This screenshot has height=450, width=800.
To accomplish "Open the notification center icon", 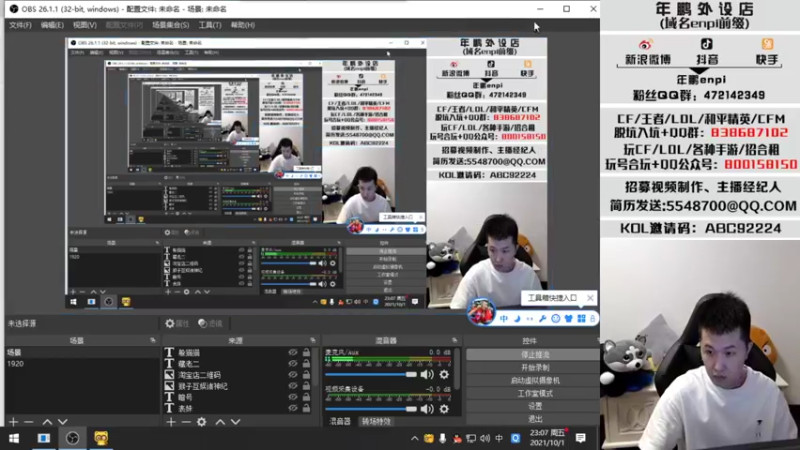I will (x=581, y=438).
